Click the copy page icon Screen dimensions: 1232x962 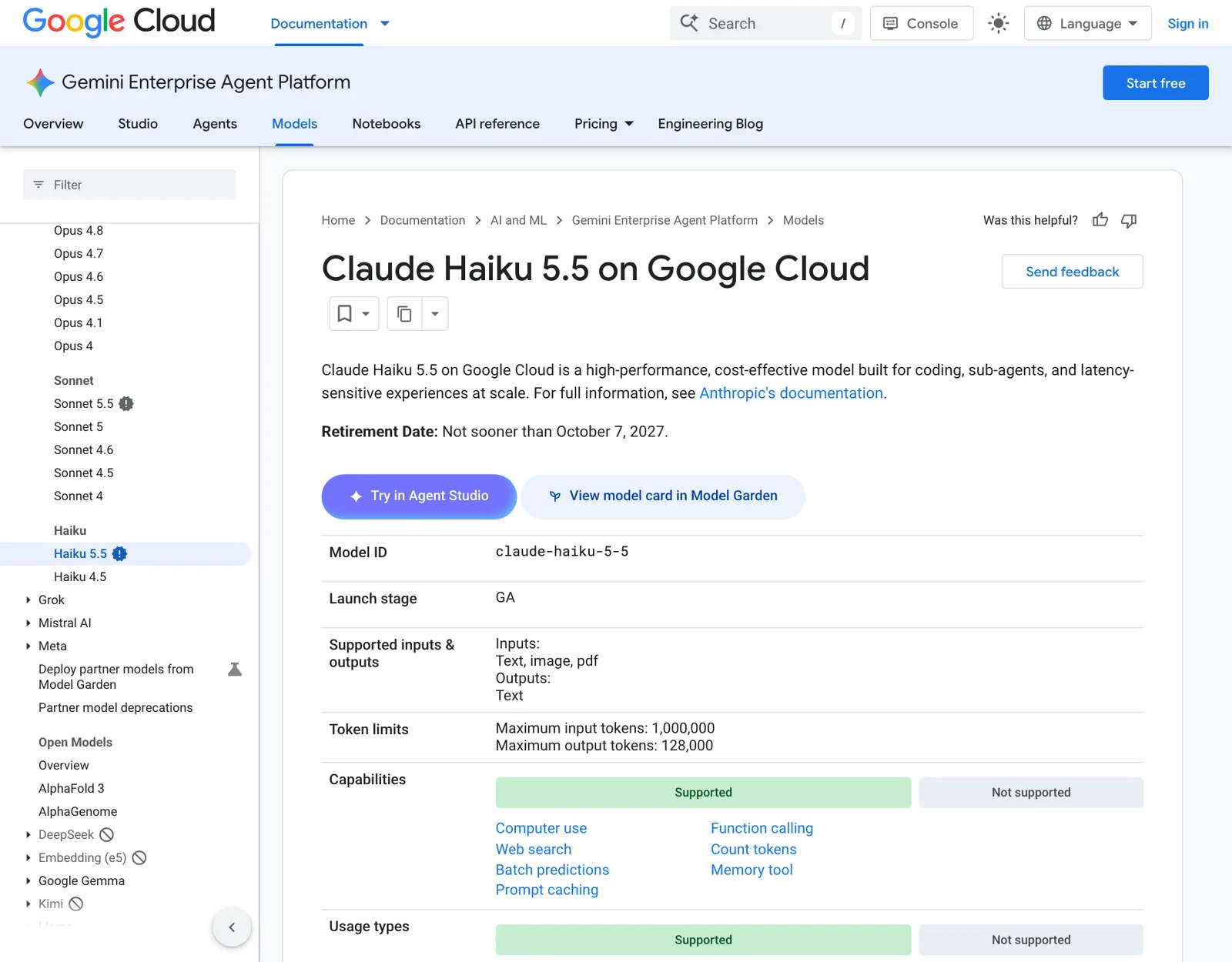(x=404, y=313)
